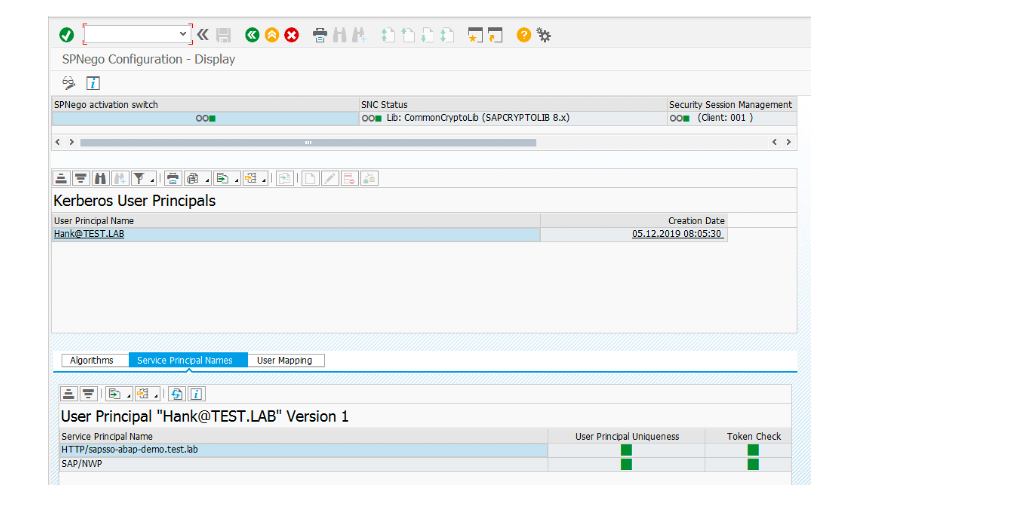Click creation date 05.12.2019 08:05:30
Viewport: 1024px width, 512px height.
677,234
